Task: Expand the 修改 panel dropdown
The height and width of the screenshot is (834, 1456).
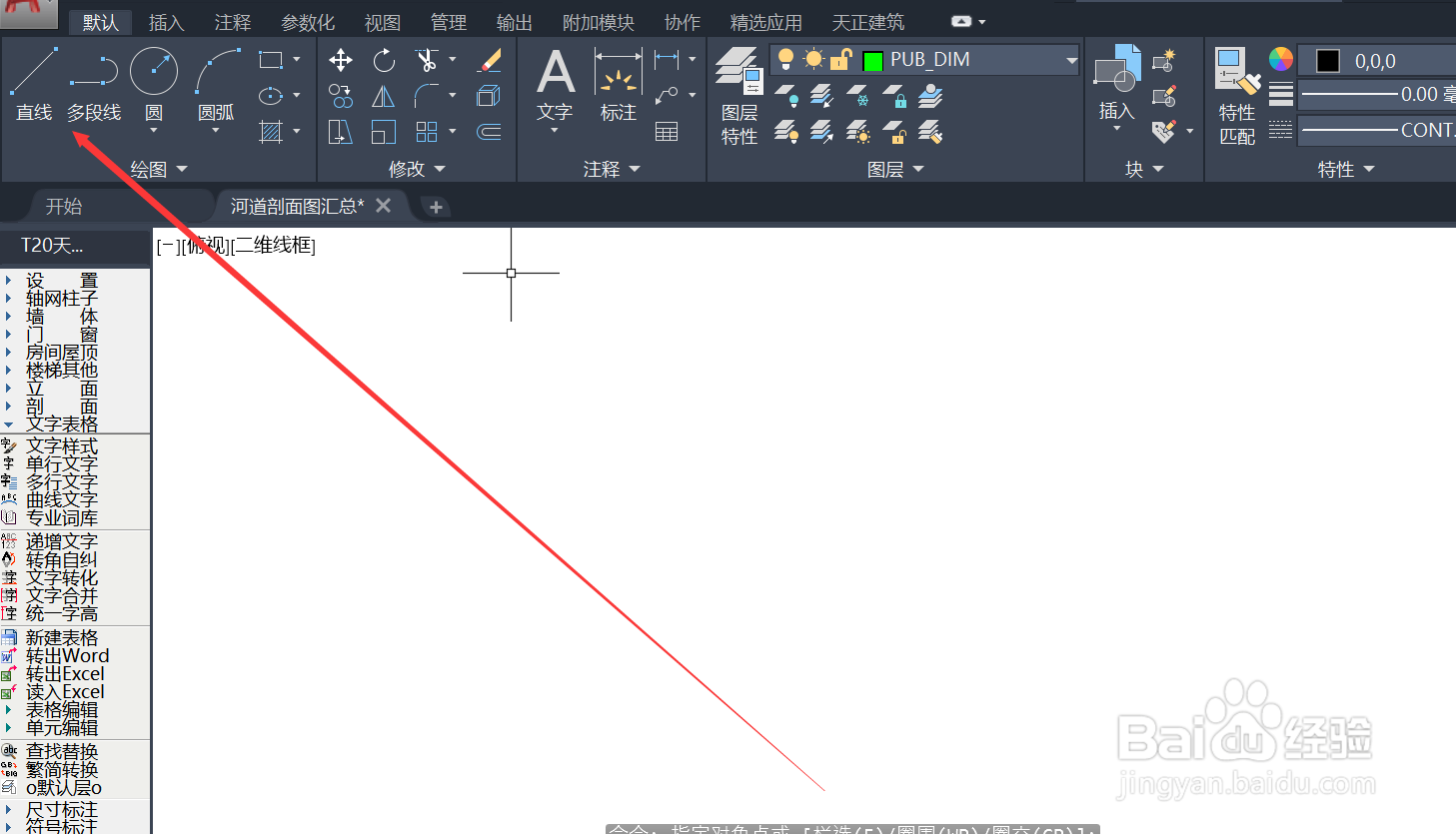Action: click(x=440, y=170)
